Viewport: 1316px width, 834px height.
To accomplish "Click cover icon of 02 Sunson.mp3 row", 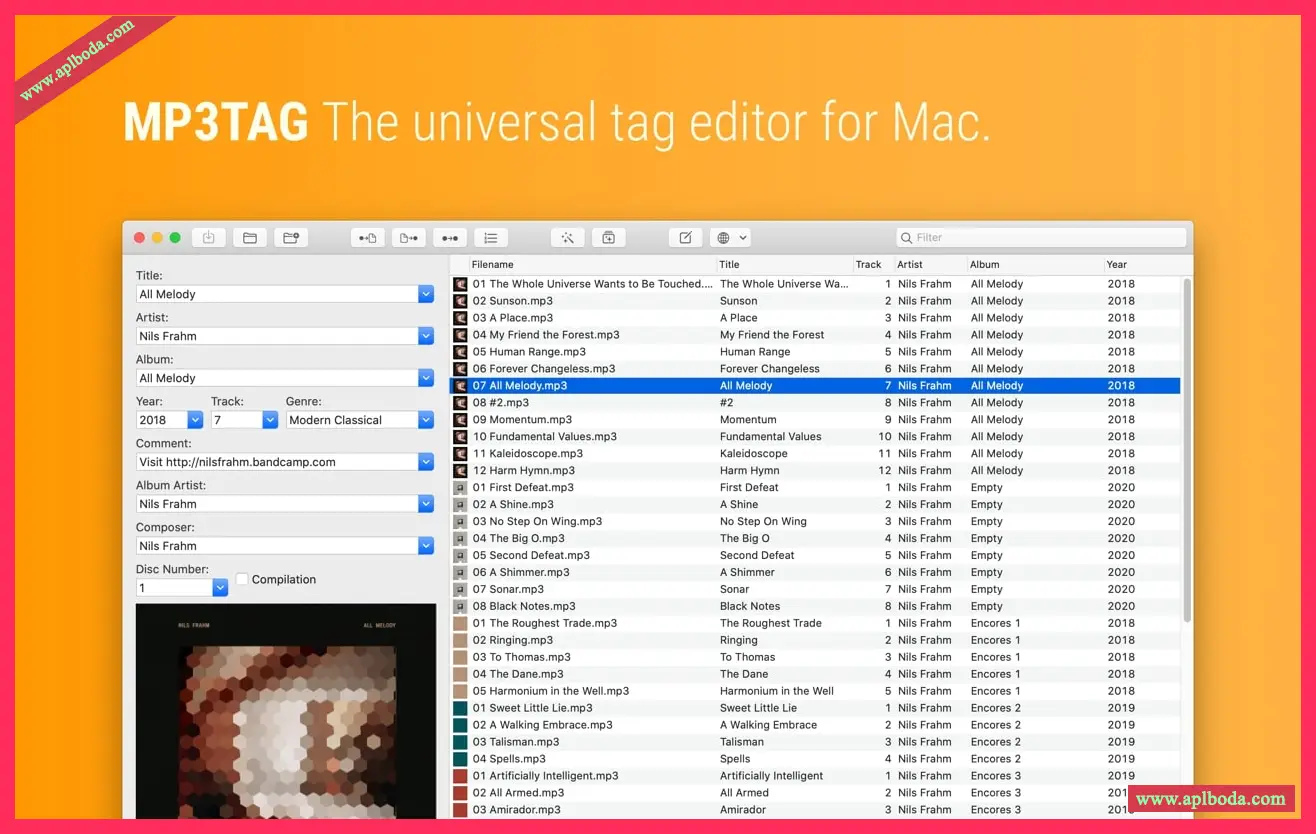I will point(460,301).
